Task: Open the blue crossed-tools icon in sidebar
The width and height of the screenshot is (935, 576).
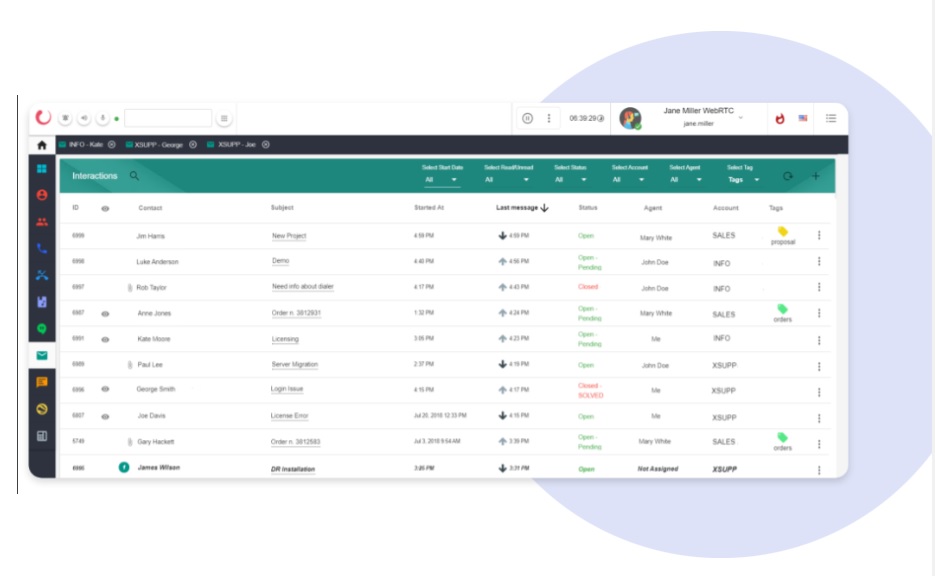Action: click(42, 275)
